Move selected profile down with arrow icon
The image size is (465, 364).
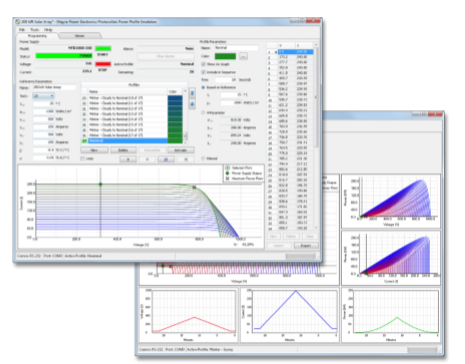[192, 104]
